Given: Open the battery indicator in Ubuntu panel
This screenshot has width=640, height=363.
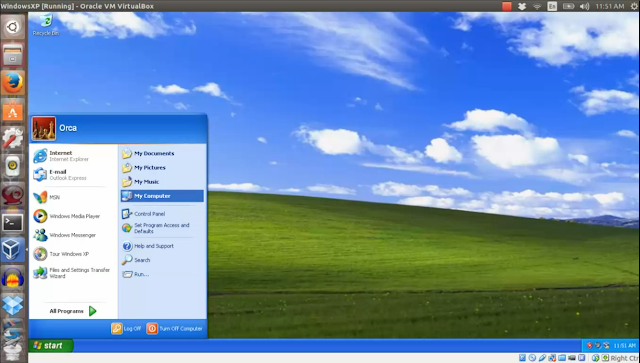Looking at the screenshot, I should [x=569, y=7].
